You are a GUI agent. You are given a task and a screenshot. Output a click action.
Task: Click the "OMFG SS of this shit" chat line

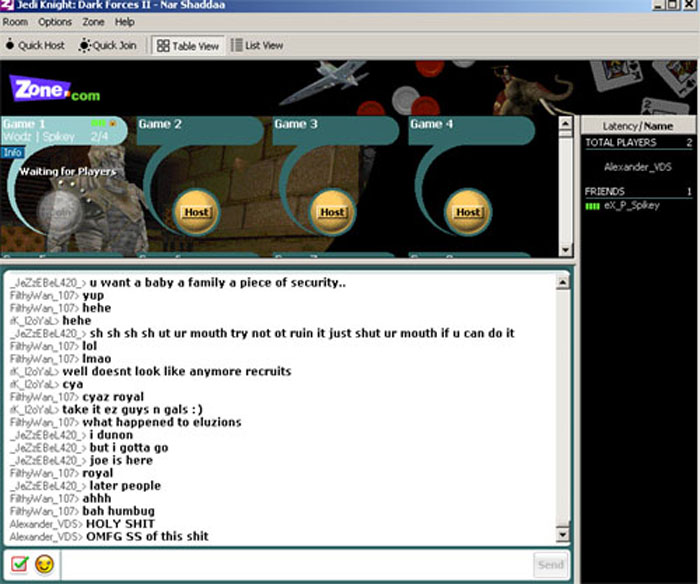147,536
